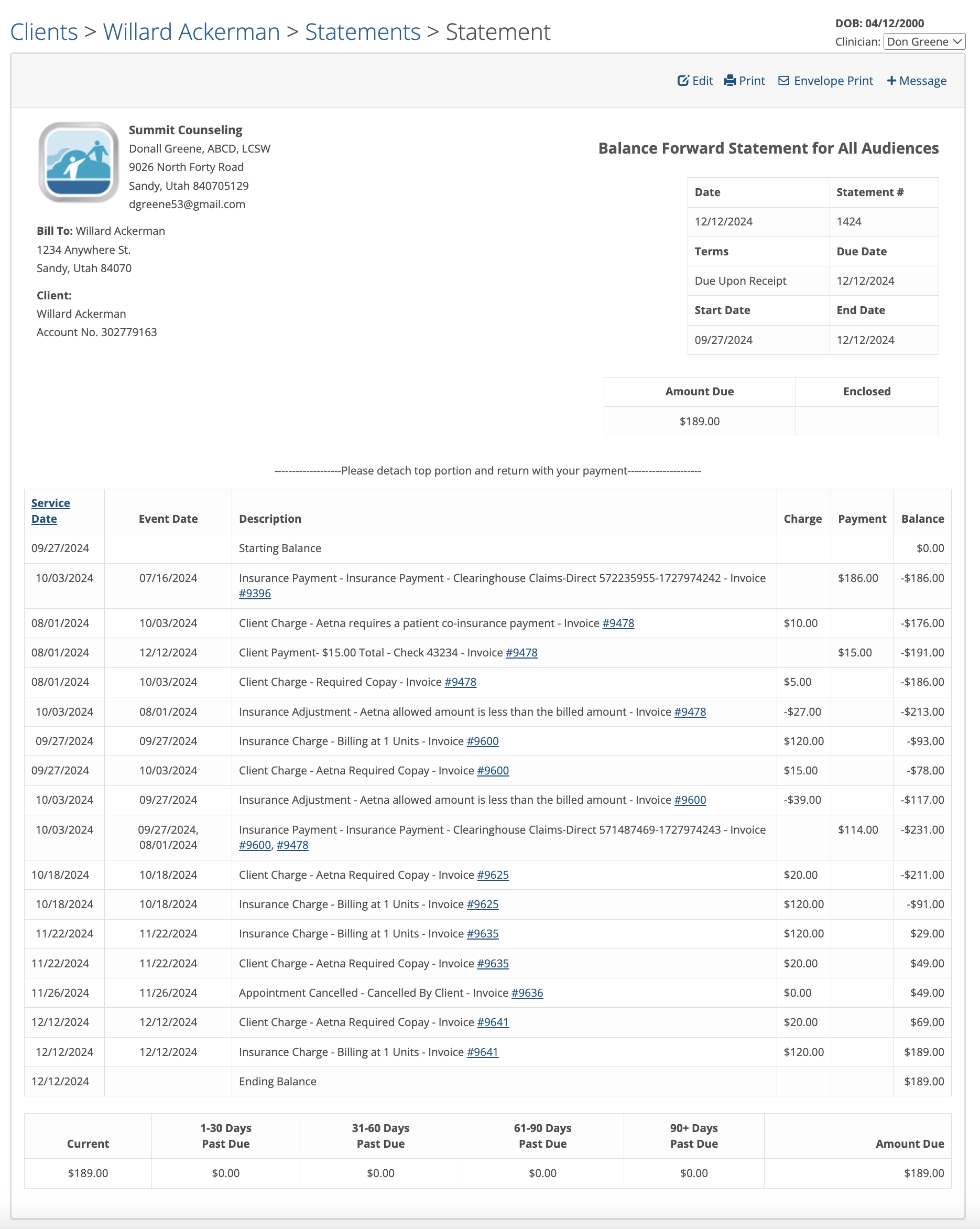Click the 90+ Days Past Due value $0.00

[693, 1173]
